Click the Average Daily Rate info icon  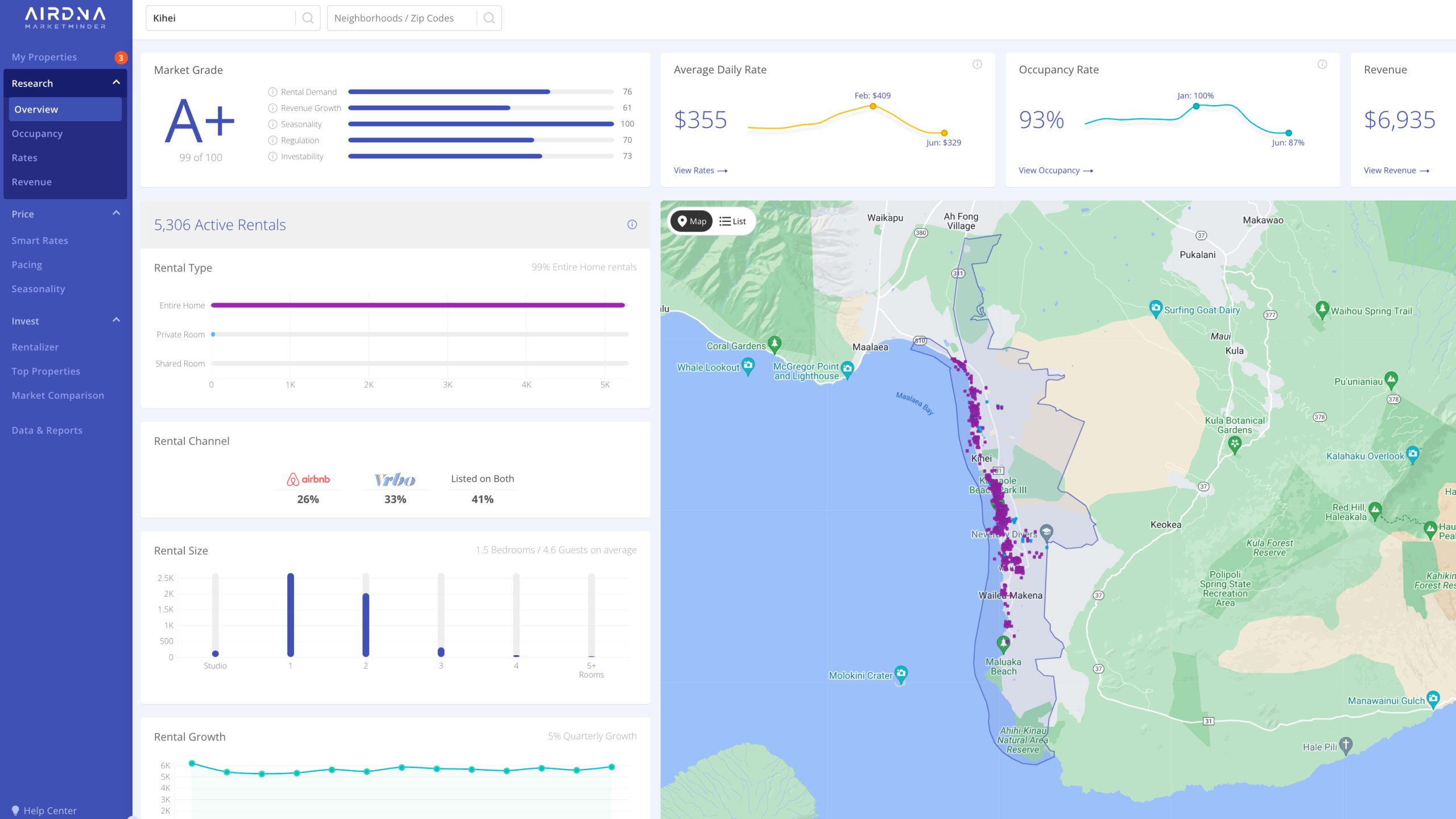[x=977, y=64]
